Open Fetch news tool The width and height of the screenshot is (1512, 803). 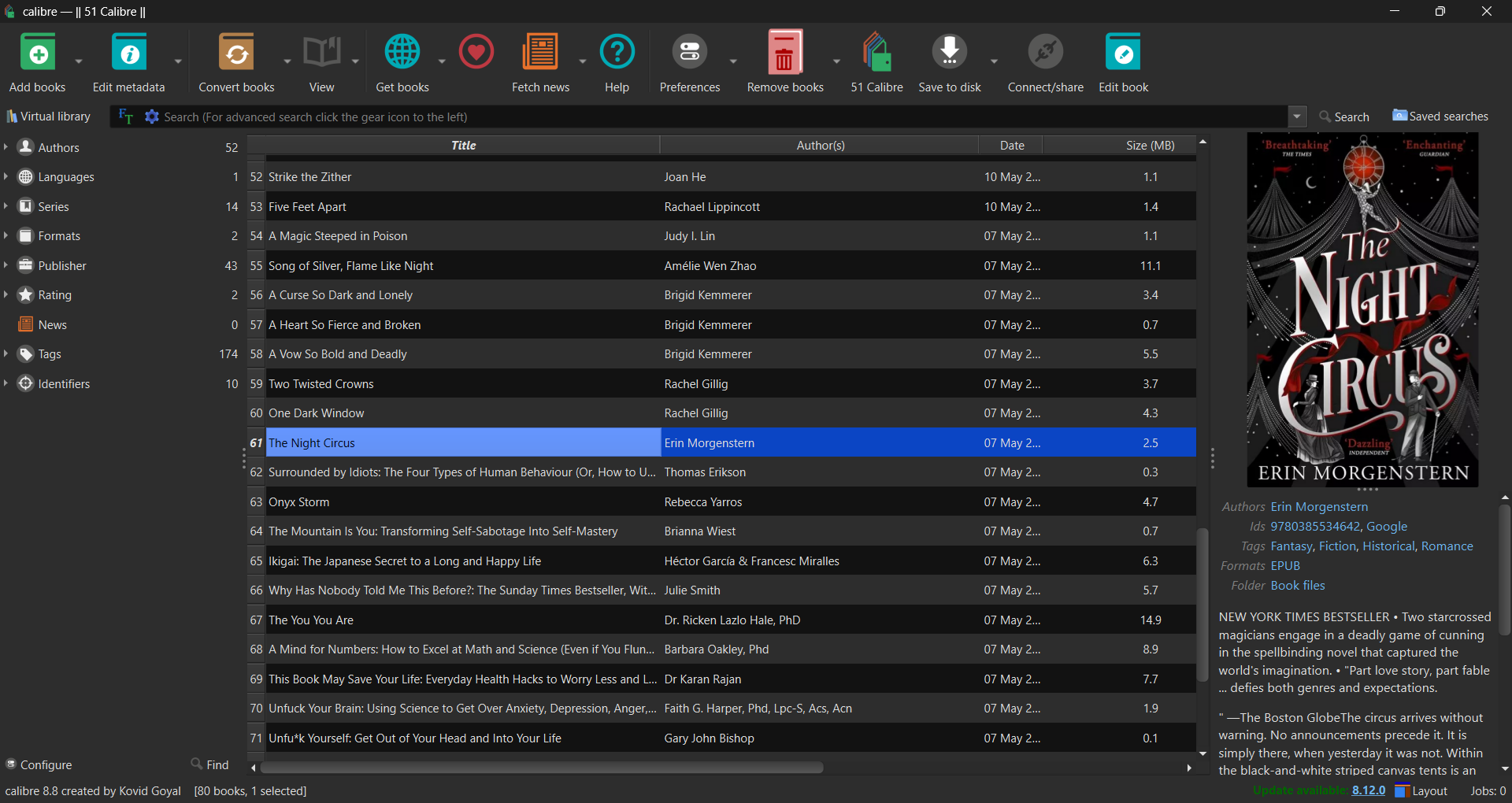click(540, 54)
